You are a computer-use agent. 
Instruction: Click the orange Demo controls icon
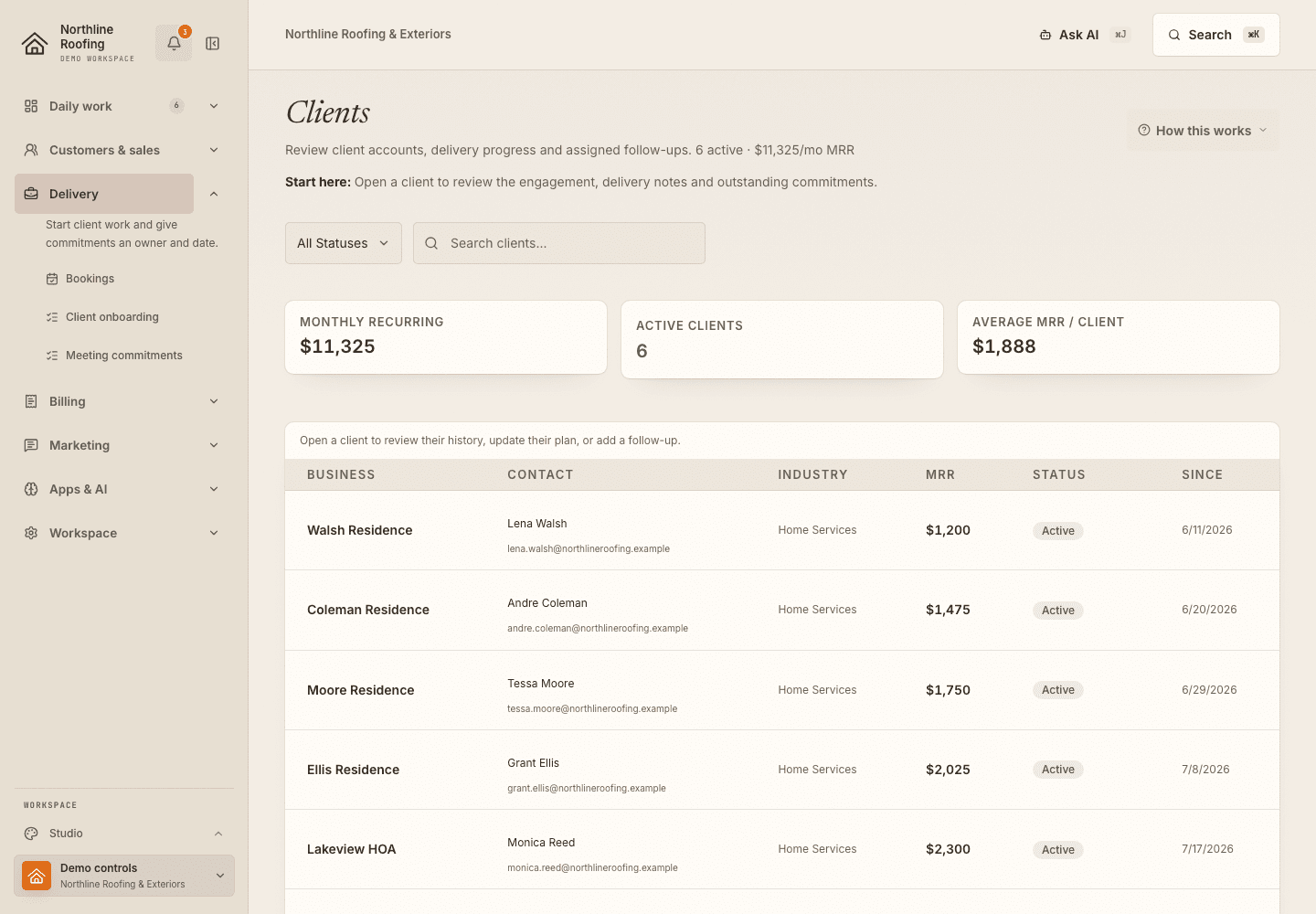[x=37, y=876]
